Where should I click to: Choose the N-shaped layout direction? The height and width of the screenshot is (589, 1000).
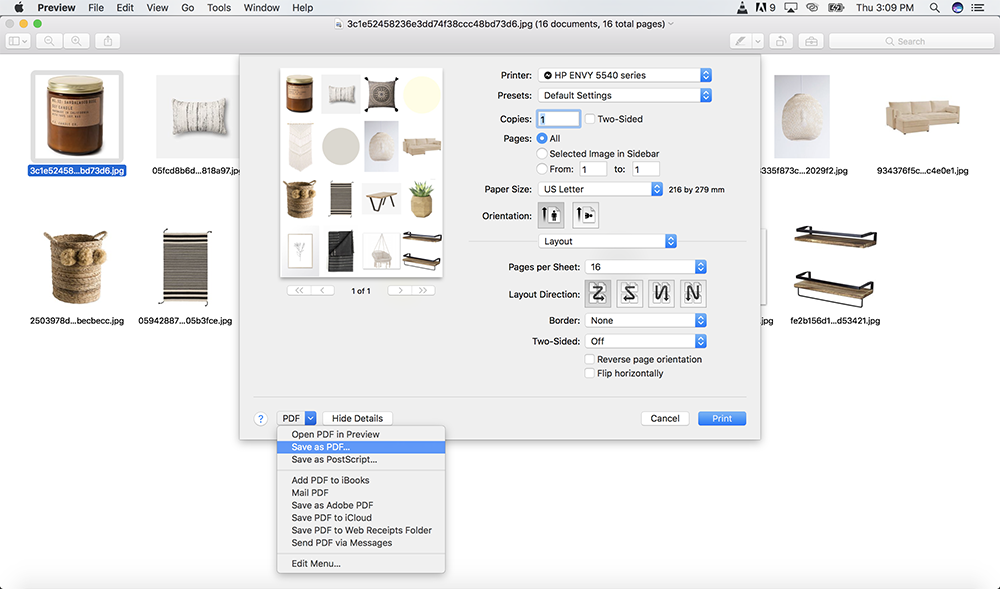[x=693, y=294]
